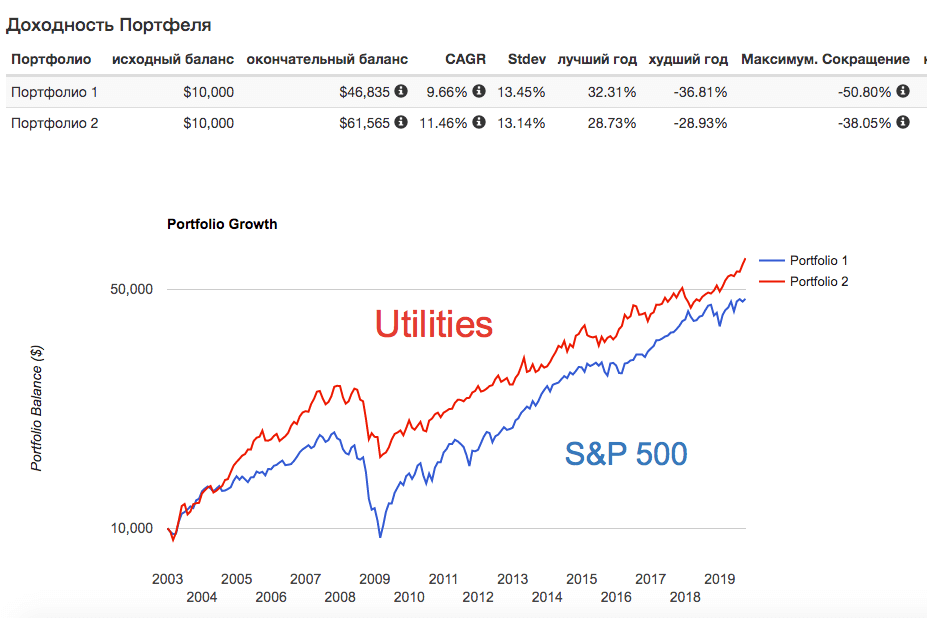Click the Portfolio Growth chart title
The width and height of the screenshot is (927, 618).
click(222, 224)
